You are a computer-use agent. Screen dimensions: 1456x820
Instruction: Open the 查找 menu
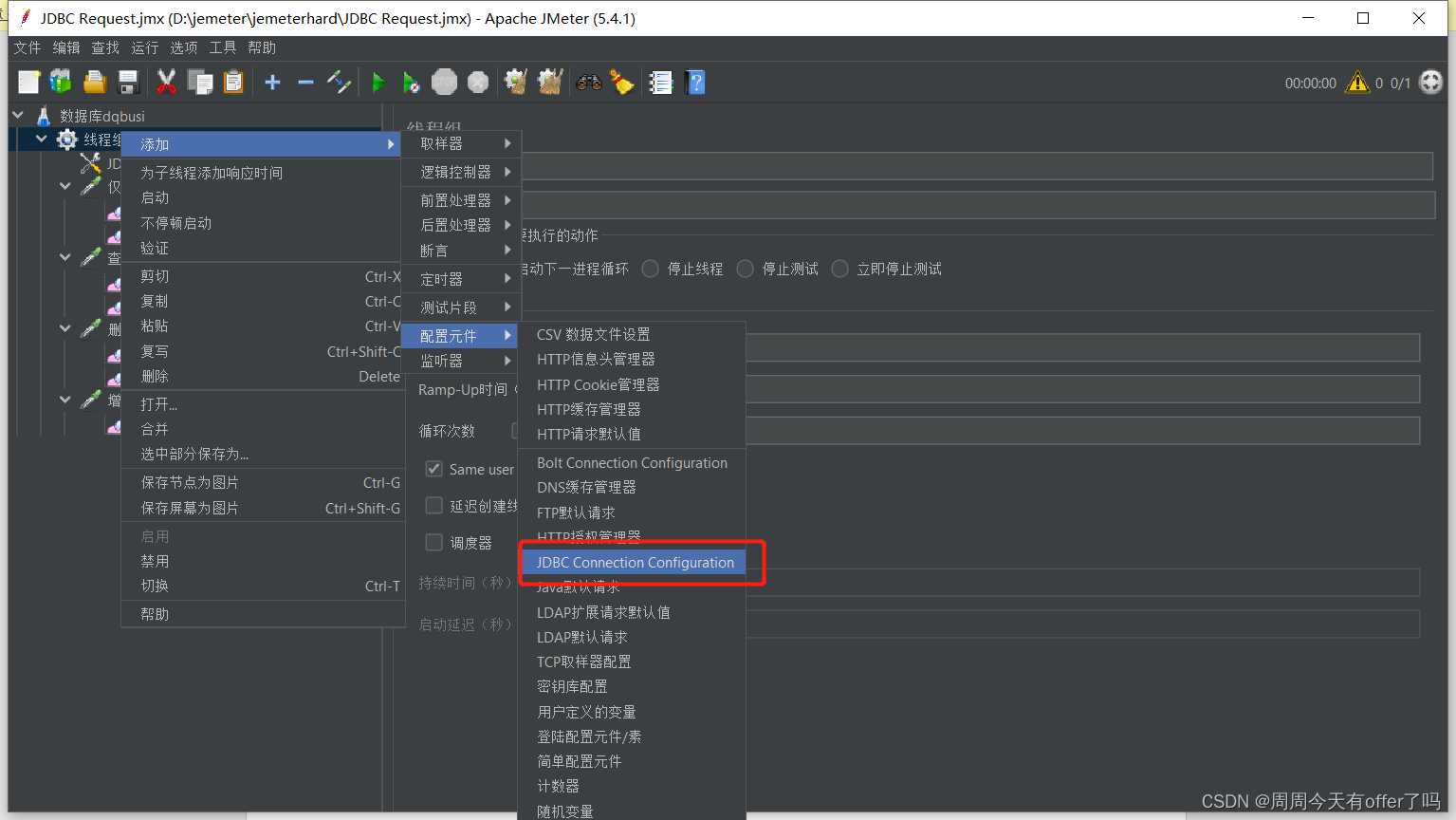tap(105, 47)
